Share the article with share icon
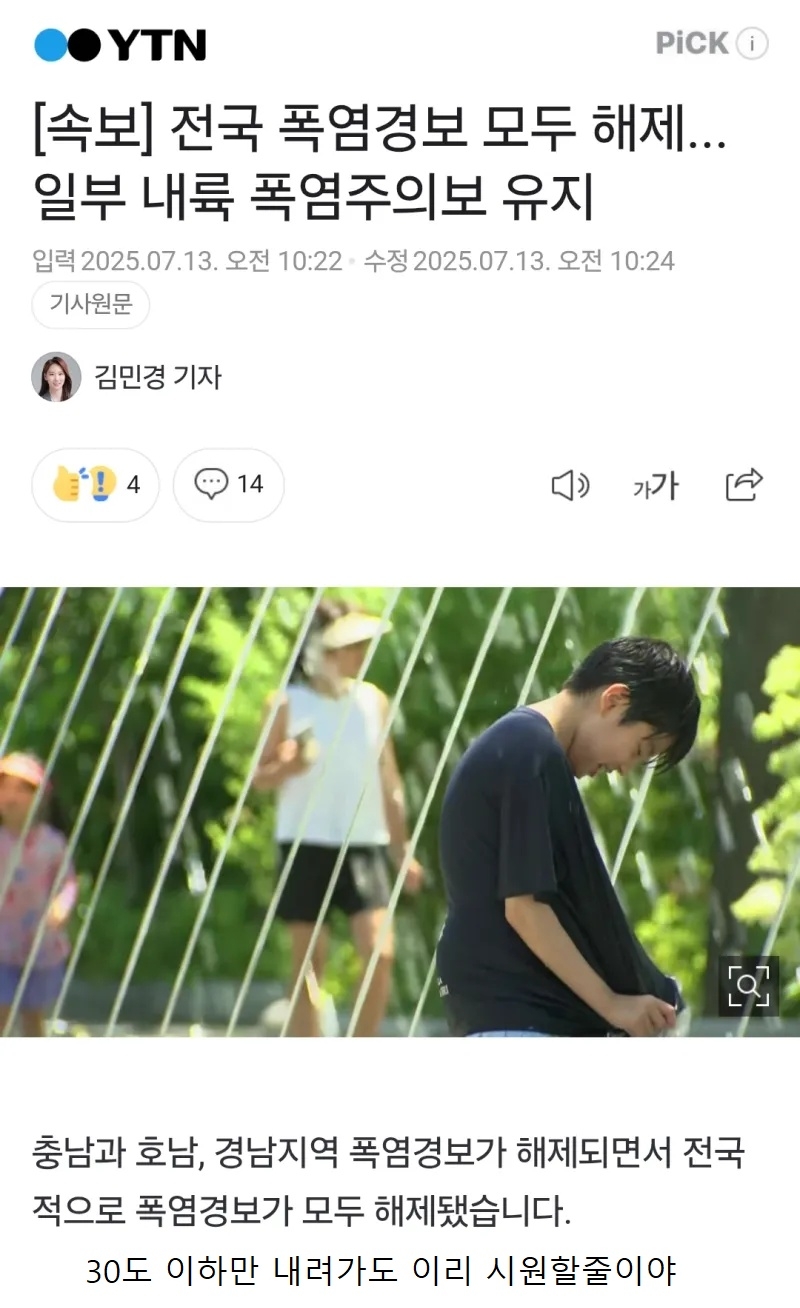 tap(744, 485)
